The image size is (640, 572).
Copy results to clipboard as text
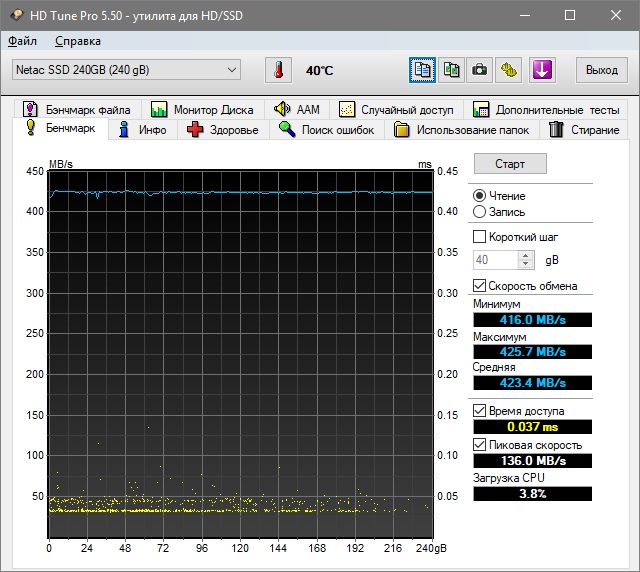click(422, 70)
